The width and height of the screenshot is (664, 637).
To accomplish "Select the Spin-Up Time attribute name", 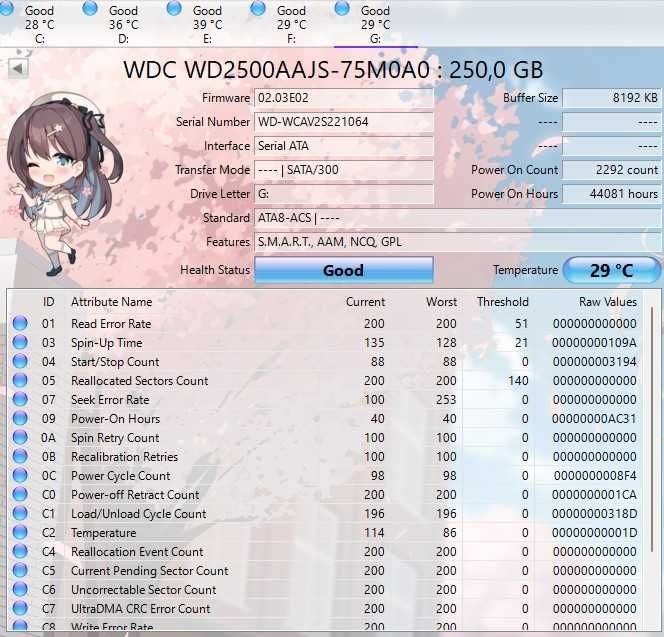I will click(x=106, y=343).
